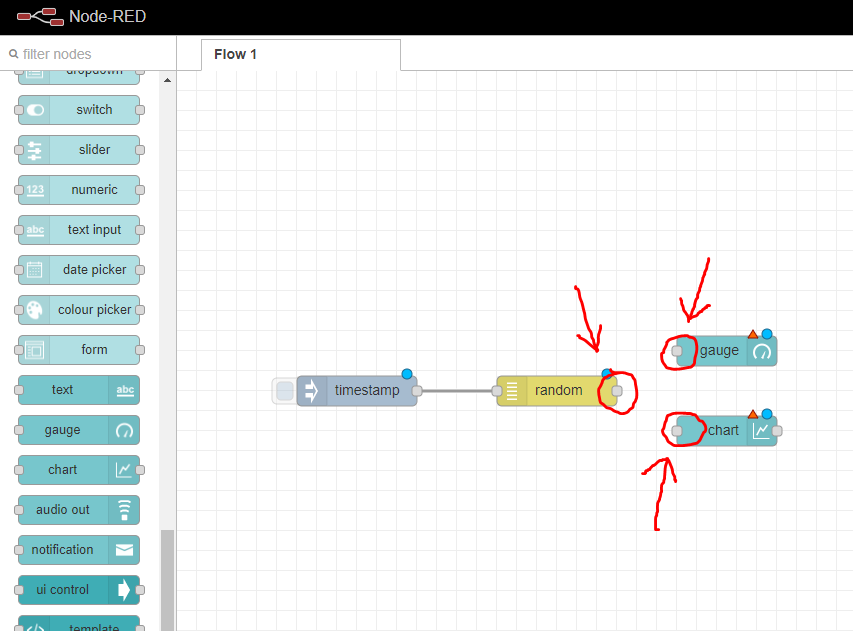The image size is (853, 631).
Task: Select the text input node from the palette
Action: 78,230
